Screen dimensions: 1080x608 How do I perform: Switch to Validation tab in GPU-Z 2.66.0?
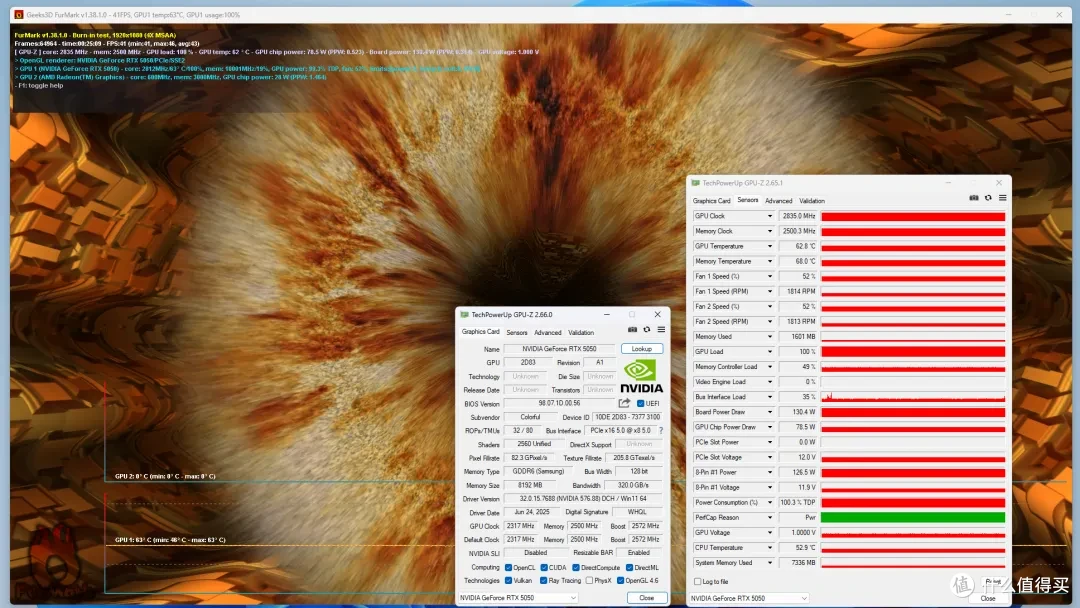tap(581, 333)
